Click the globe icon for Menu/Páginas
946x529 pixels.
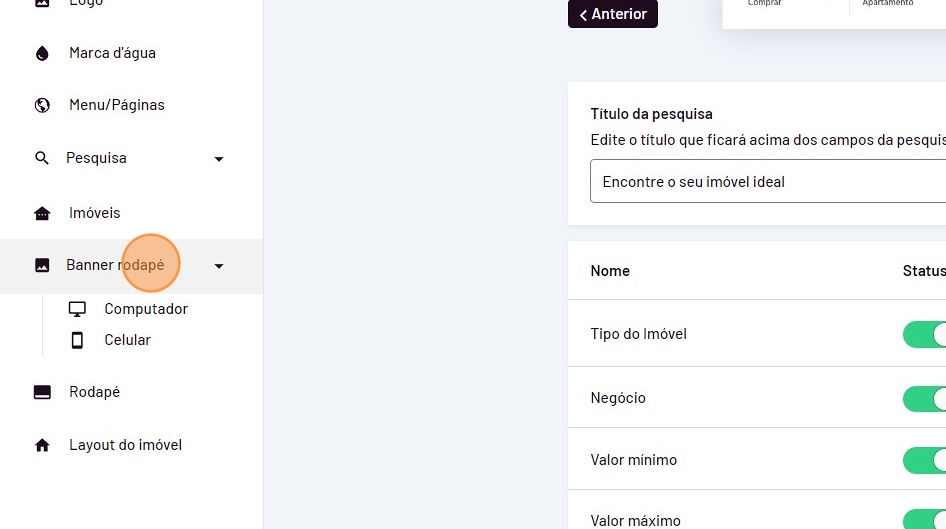tap(42, 105)
